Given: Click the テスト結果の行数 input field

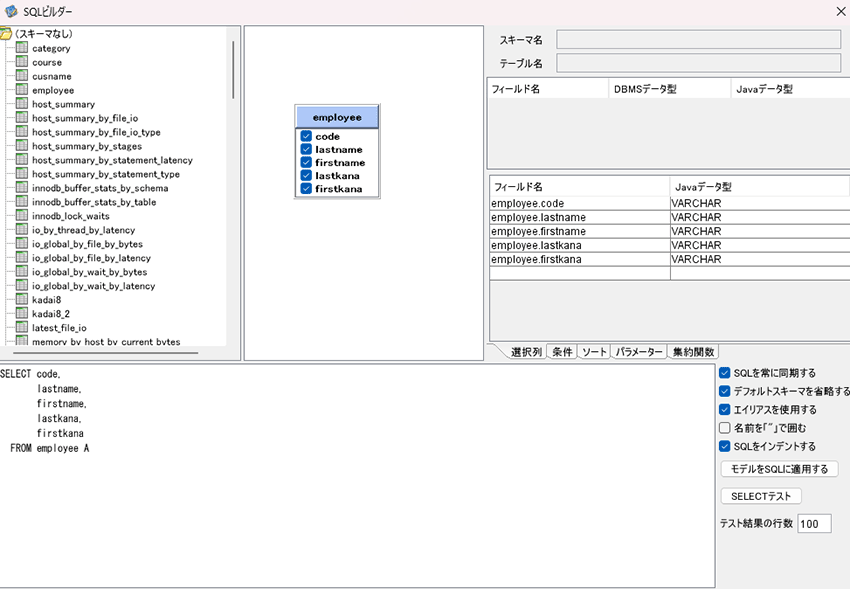Looking at the screenshot, I should [814, 523].
